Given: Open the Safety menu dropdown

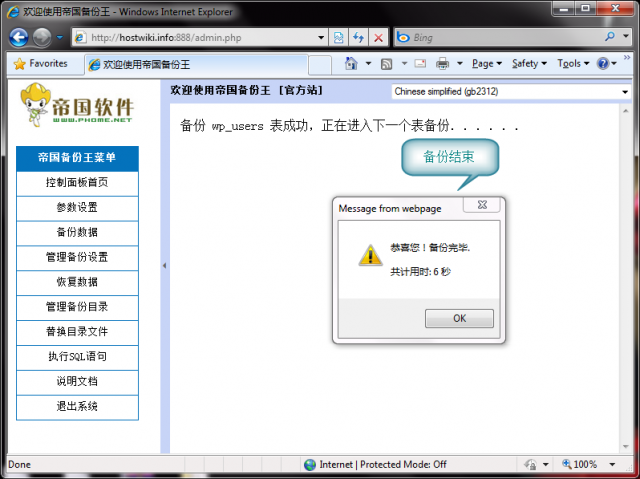Looking at the screenshot, I should [528, 64].
